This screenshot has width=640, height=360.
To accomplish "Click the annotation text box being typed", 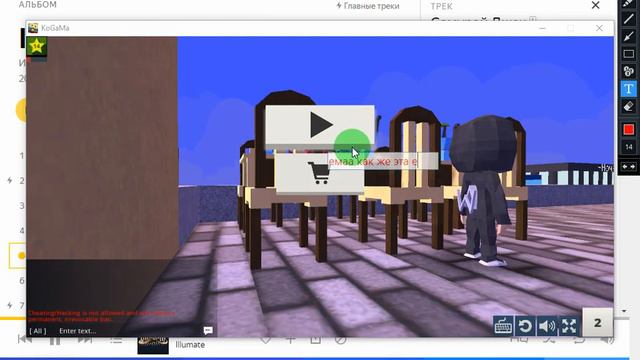I will coord(383,162).
